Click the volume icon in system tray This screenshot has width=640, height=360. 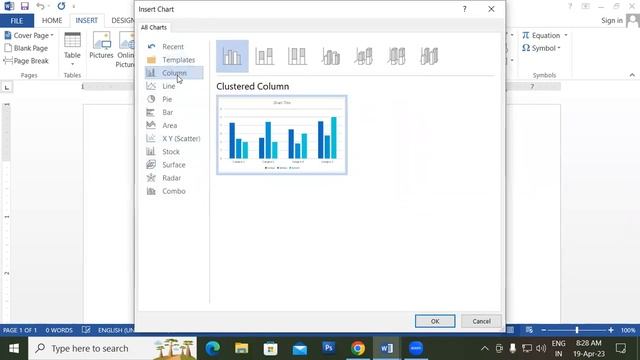tap(541, 348)
